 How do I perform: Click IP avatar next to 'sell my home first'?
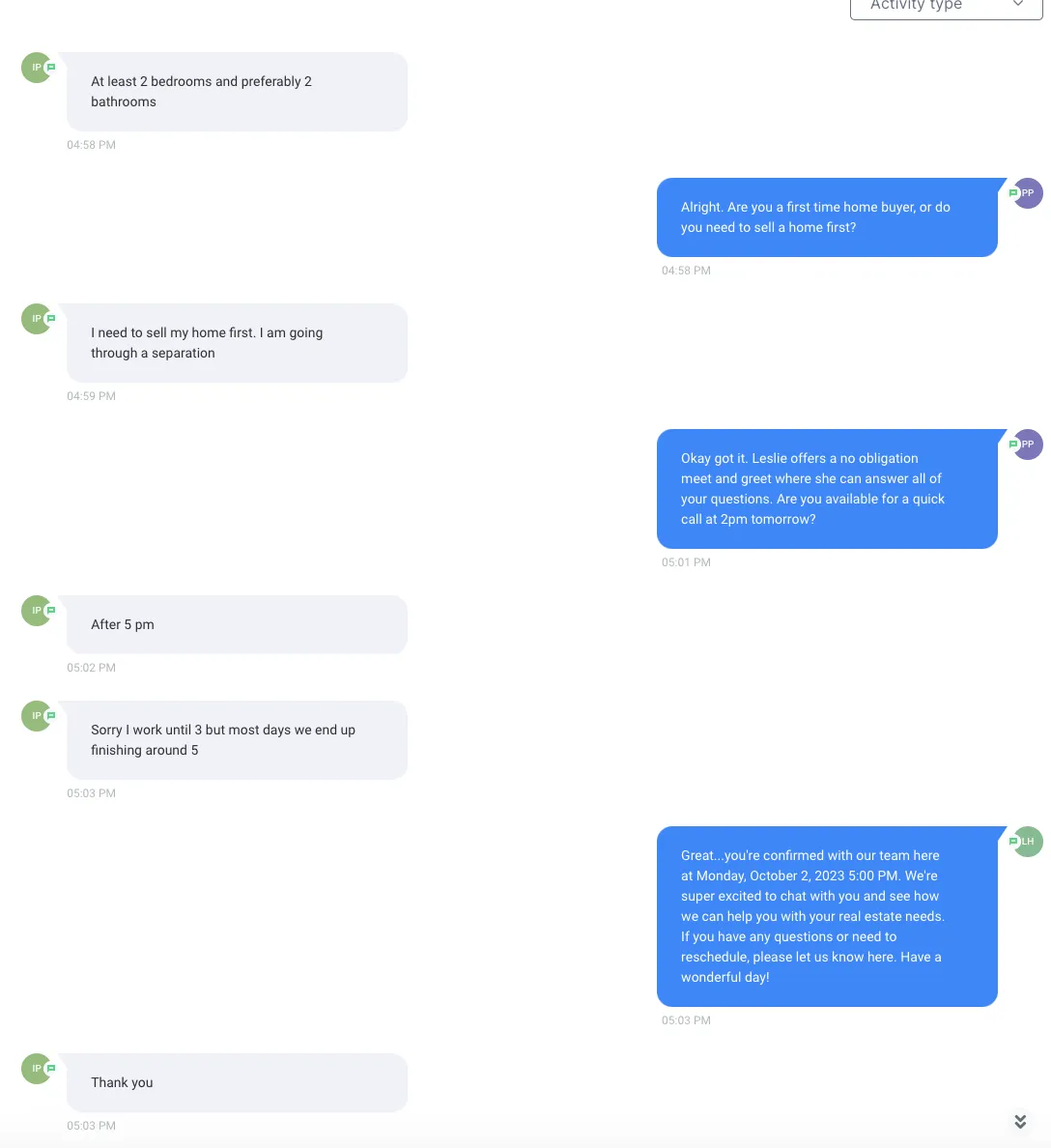coord(37,319)
